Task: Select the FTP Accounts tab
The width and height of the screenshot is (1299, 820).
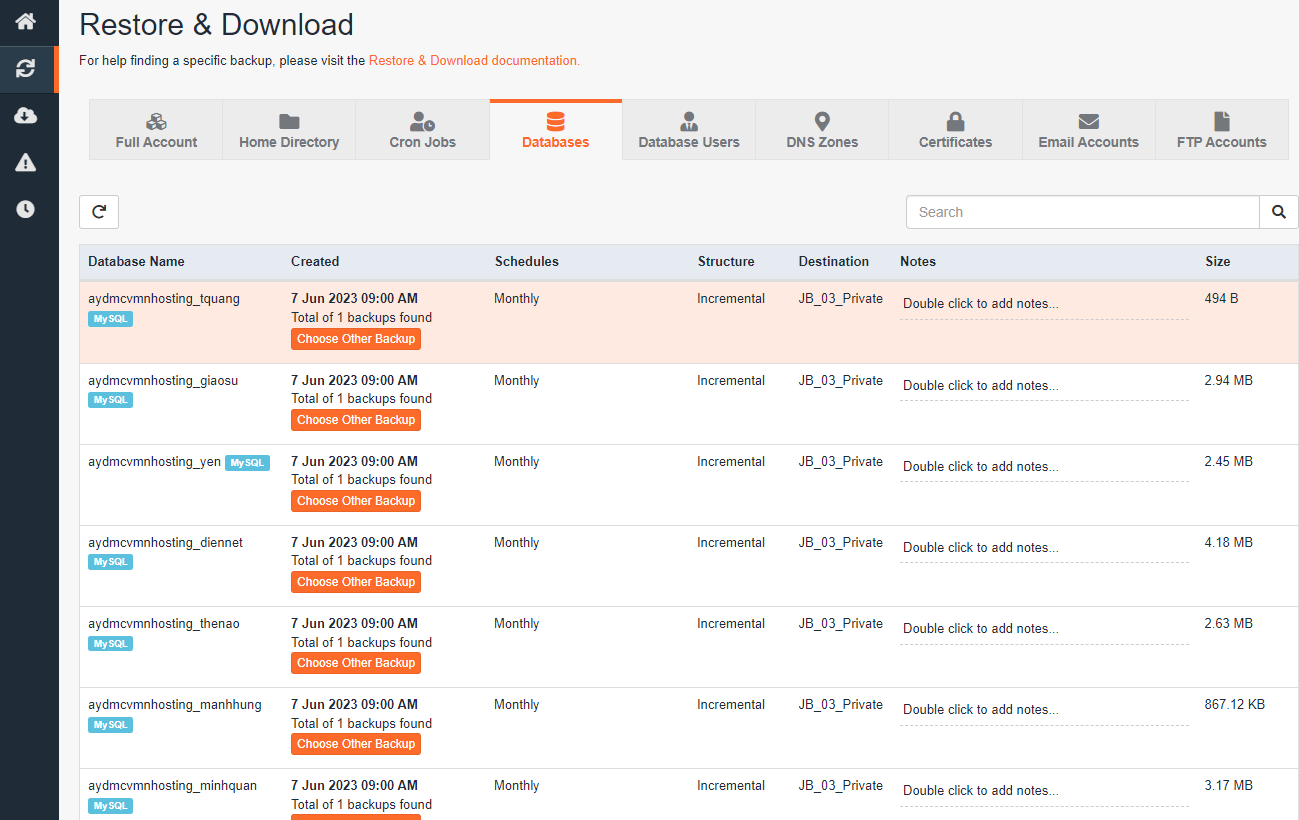Action: click(x=1221, y=130)
